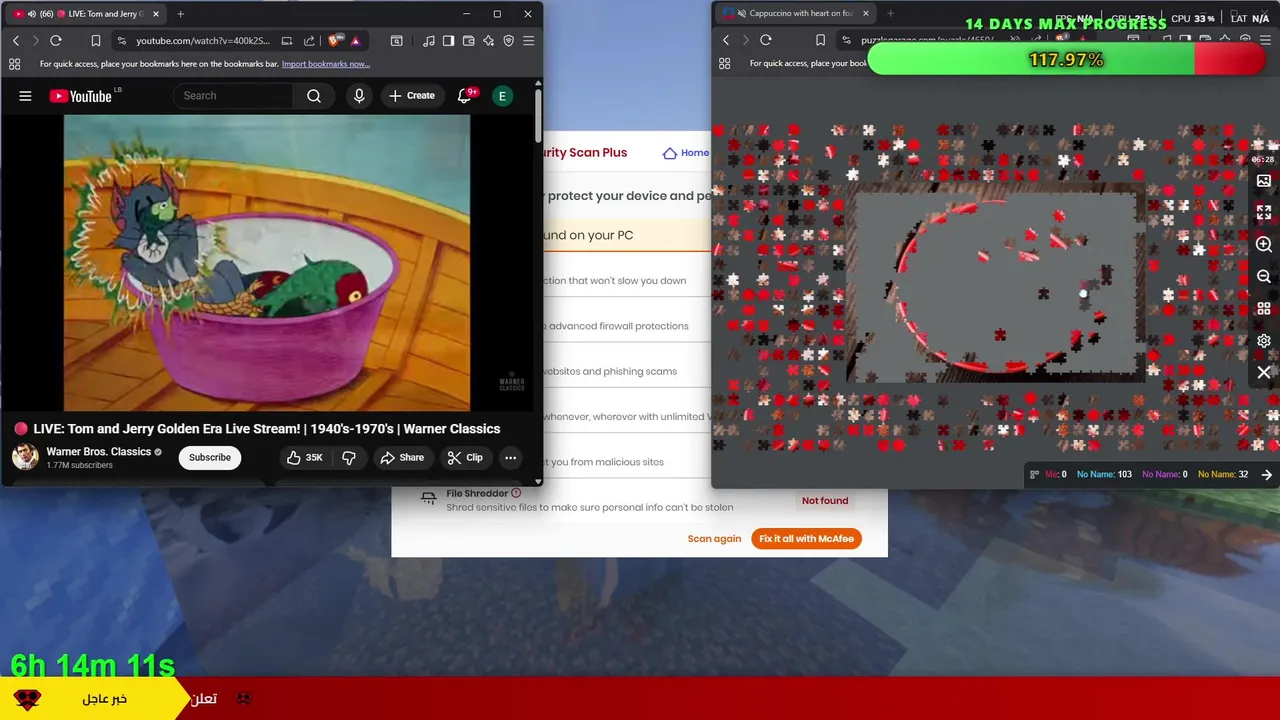Open Warner Bros. Classics channel avatar

coord(25,457)
